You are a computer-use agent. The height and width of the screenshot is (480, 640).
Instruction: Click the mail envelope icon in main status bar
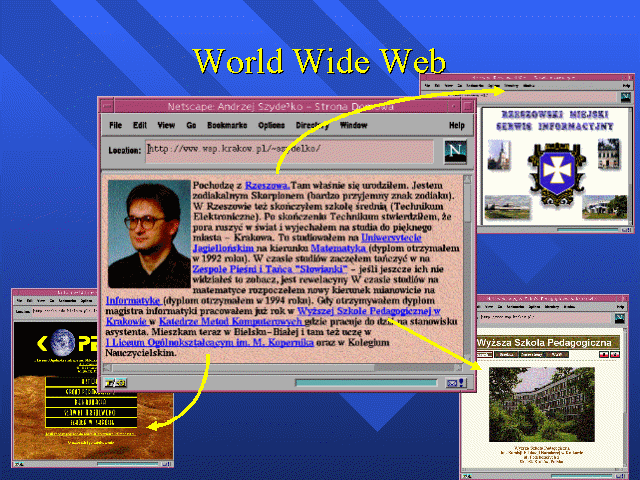tap(451, 383)
